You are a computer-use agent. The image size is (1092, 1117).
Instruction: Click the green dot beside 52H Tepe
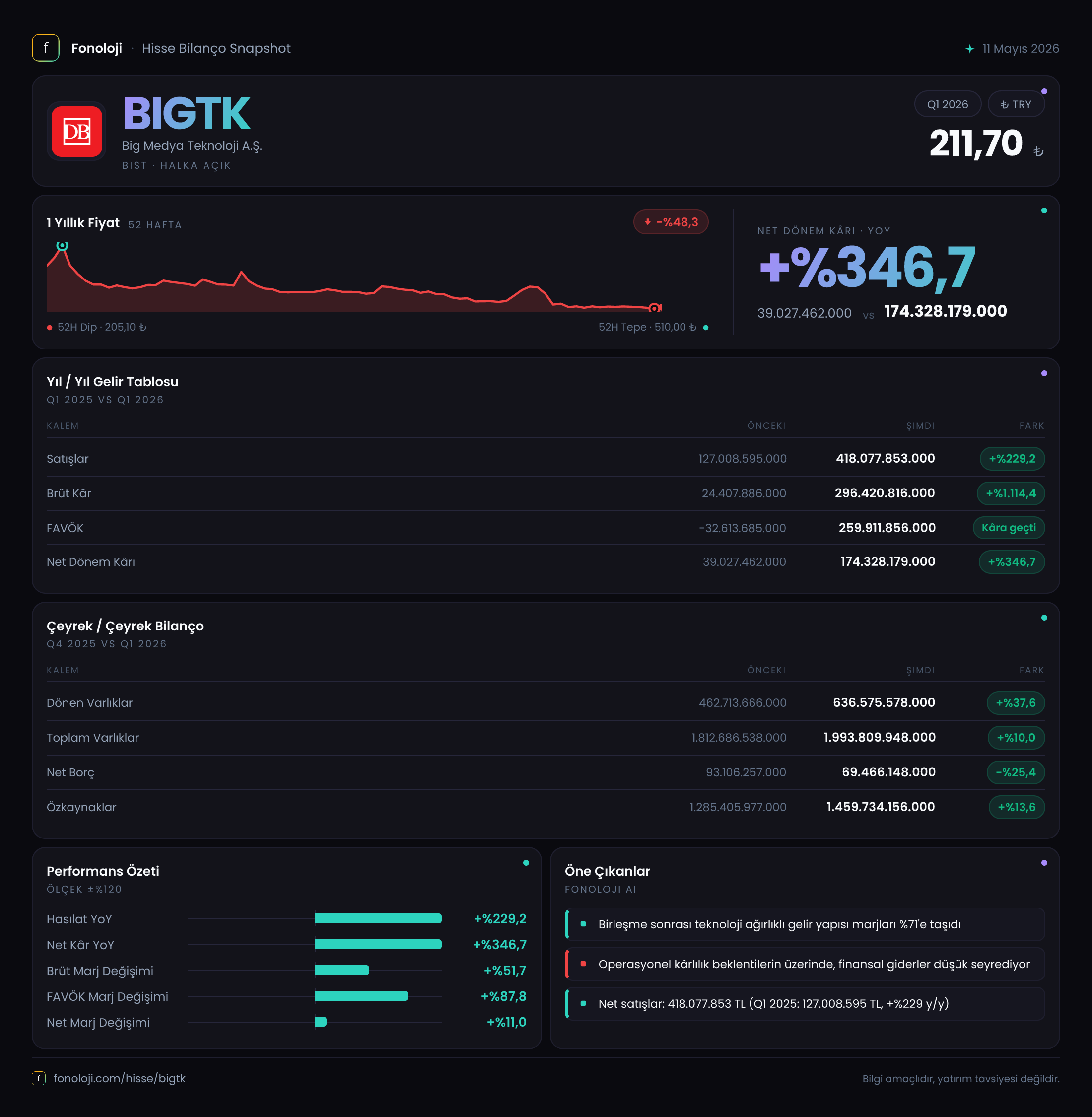point(705,328)
